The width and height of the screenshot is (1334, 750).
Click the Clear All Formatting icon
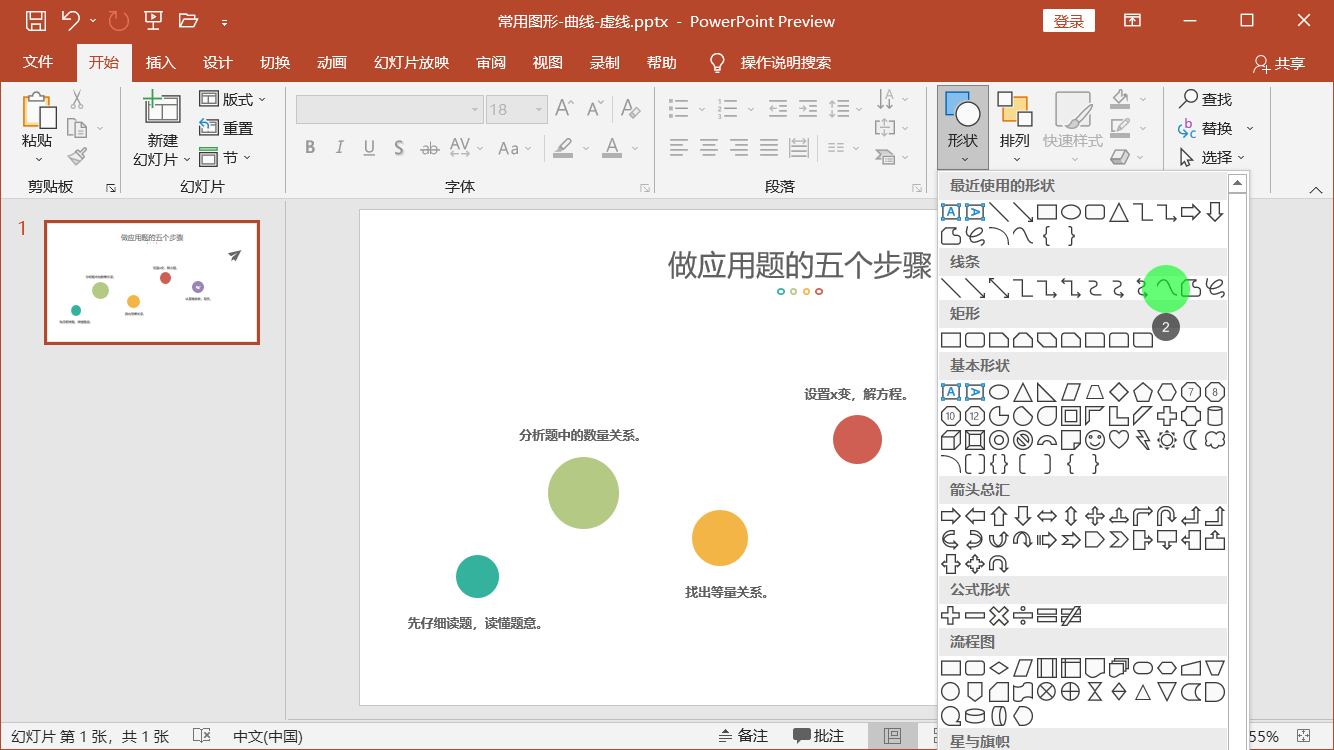tap(630, 109)
